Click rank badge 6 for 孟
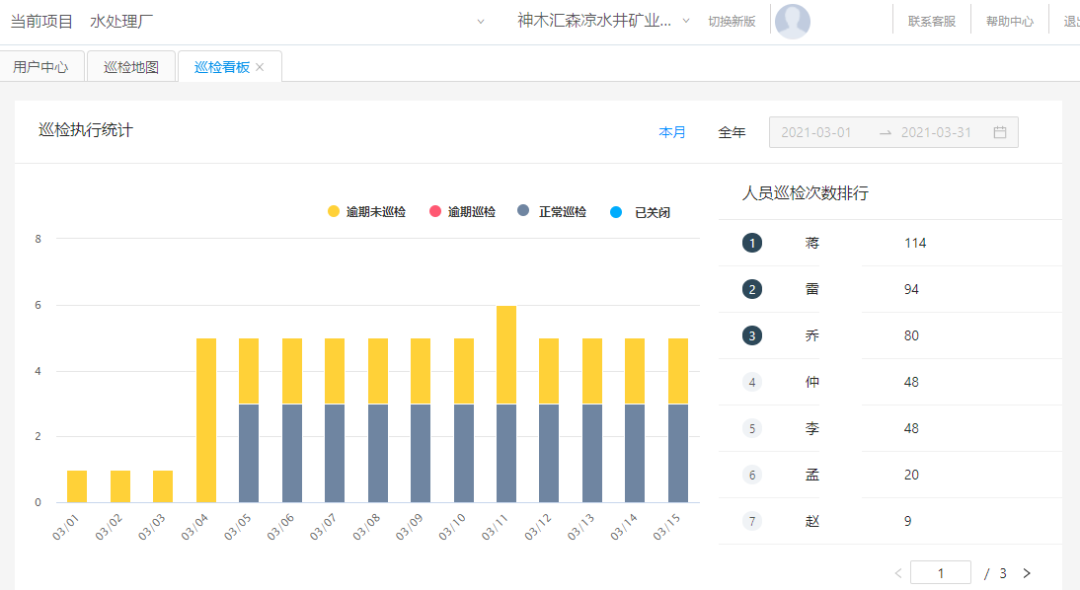The width and height of the screenshot is (1080, 590). (x=752, y=475)
